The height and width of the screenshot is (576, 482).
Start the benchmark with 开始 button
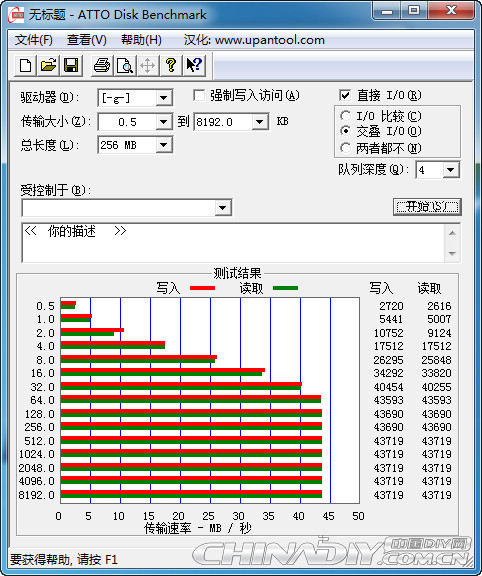[427, 207]
